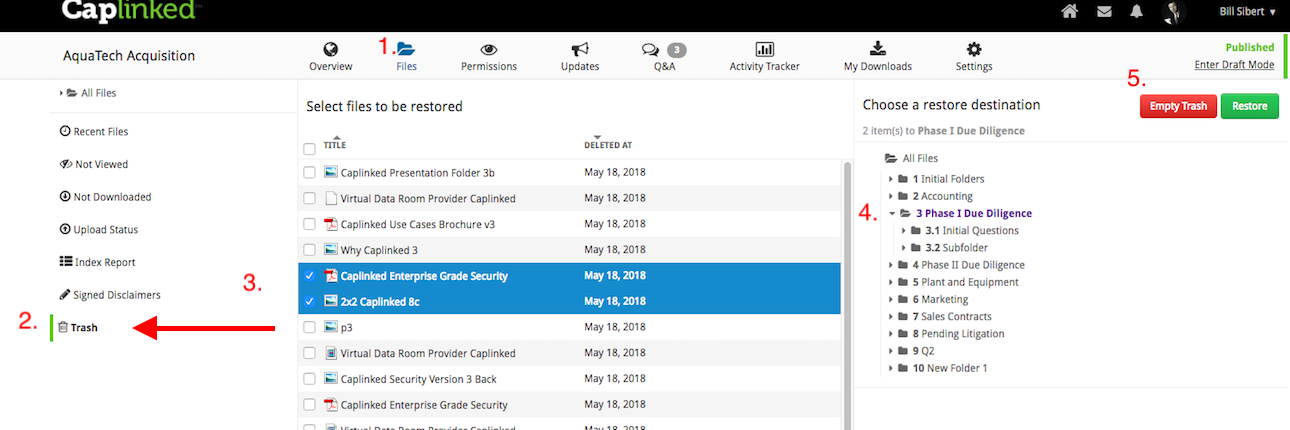Select the 9 Q2 folder
The image size is (1290, 430).
923,351
